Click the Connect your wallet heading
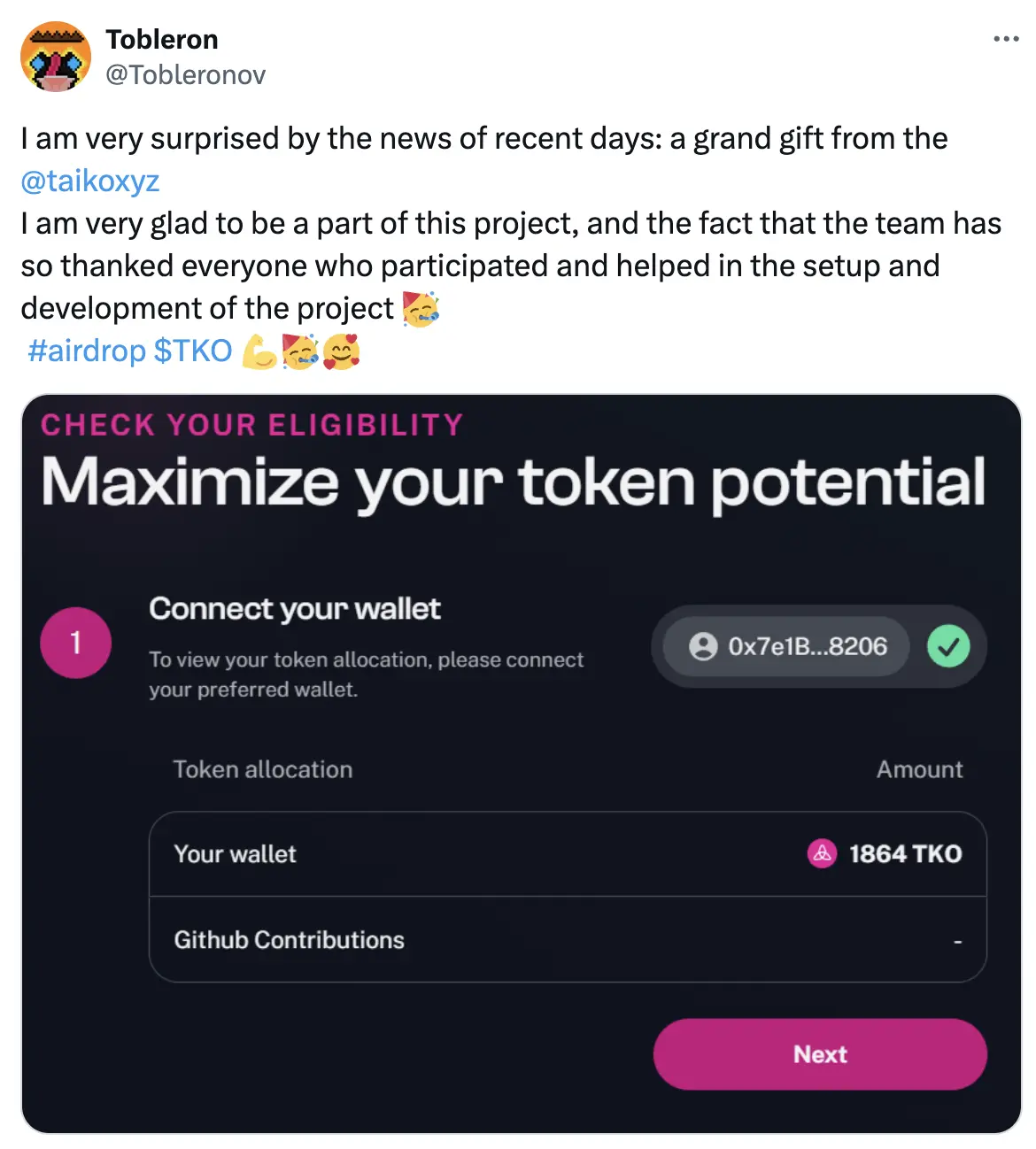1036x1149 pixels. [x=295, y=609]
